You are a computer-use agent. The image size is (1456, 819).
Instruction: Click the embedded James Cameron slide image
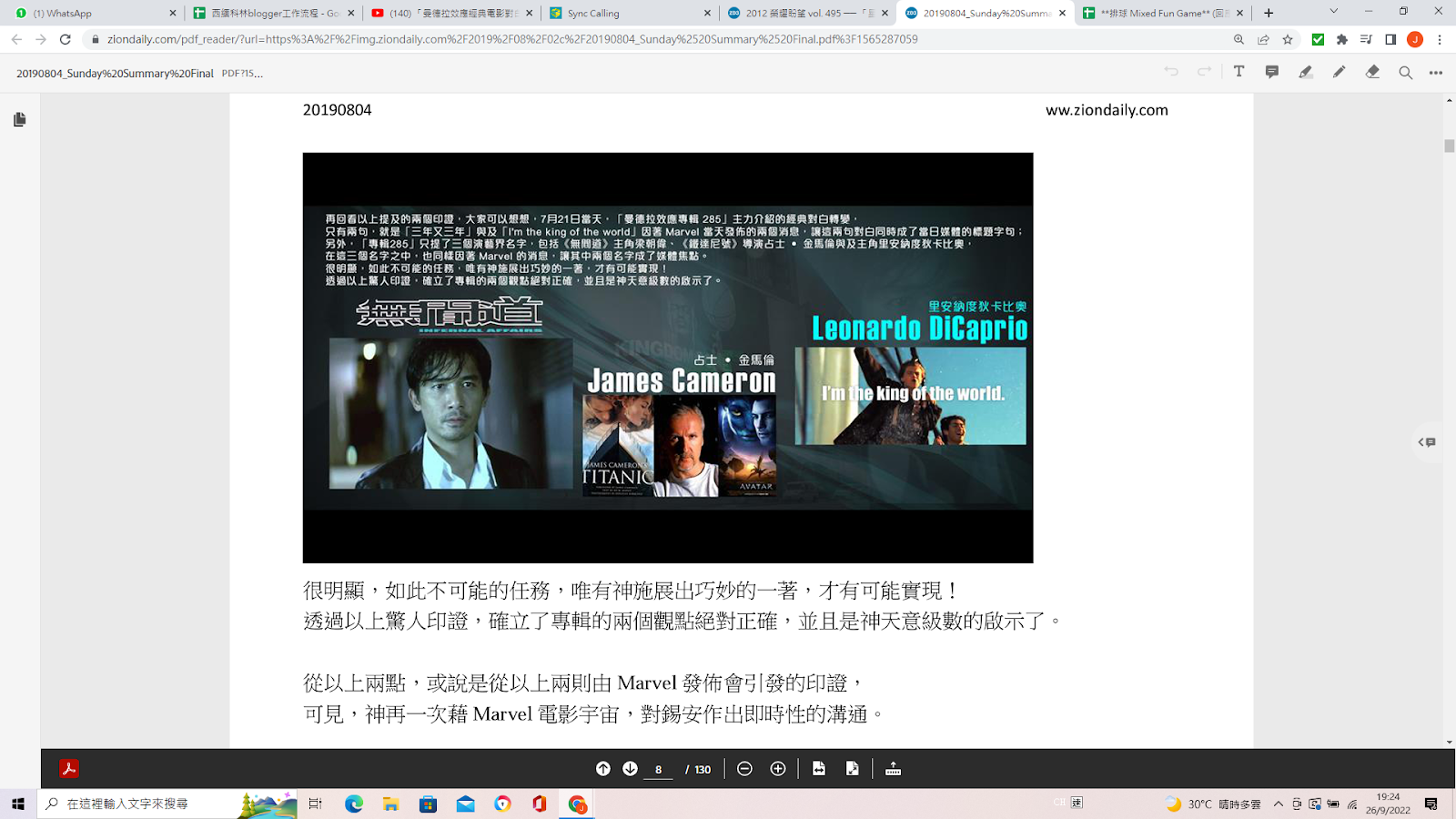668,358
